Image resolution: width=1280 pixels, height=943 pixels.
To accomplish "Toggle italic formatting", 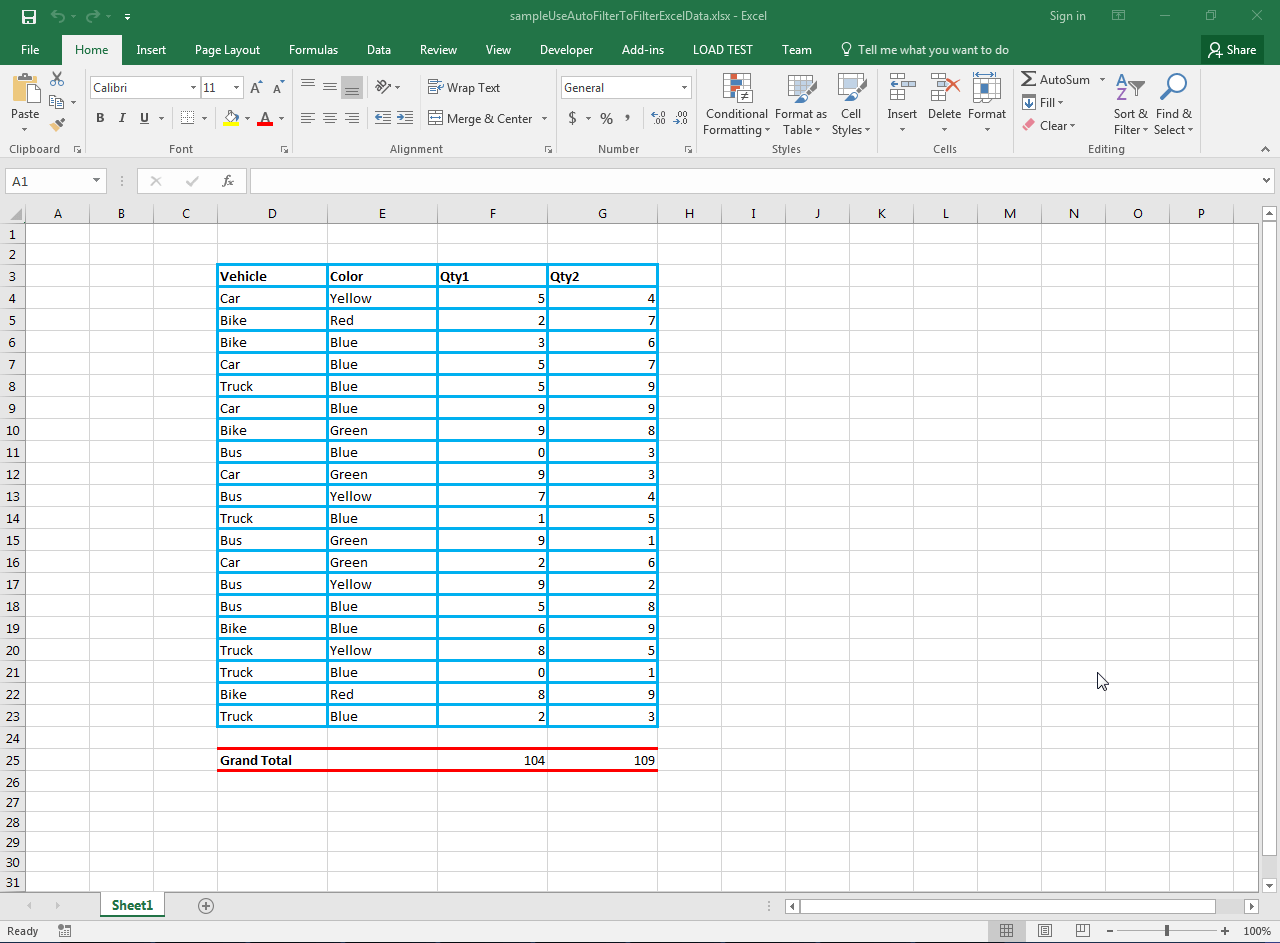I will click(x=121, y=118).
